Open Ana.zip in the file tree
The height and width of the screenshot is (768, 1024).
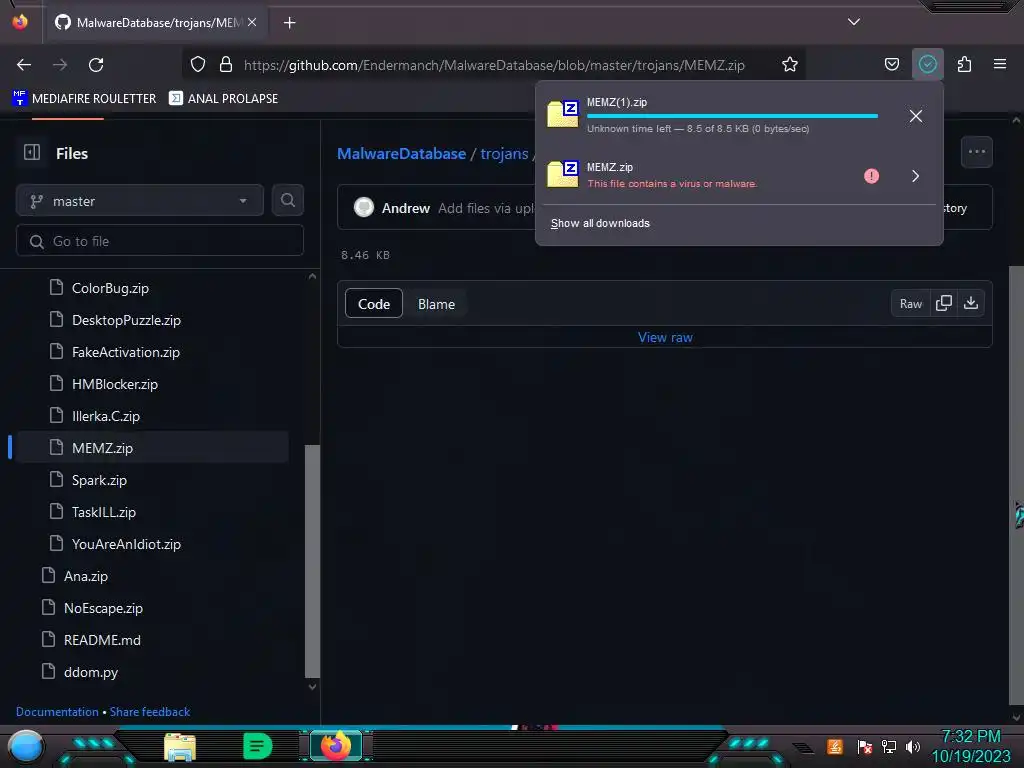86,576
